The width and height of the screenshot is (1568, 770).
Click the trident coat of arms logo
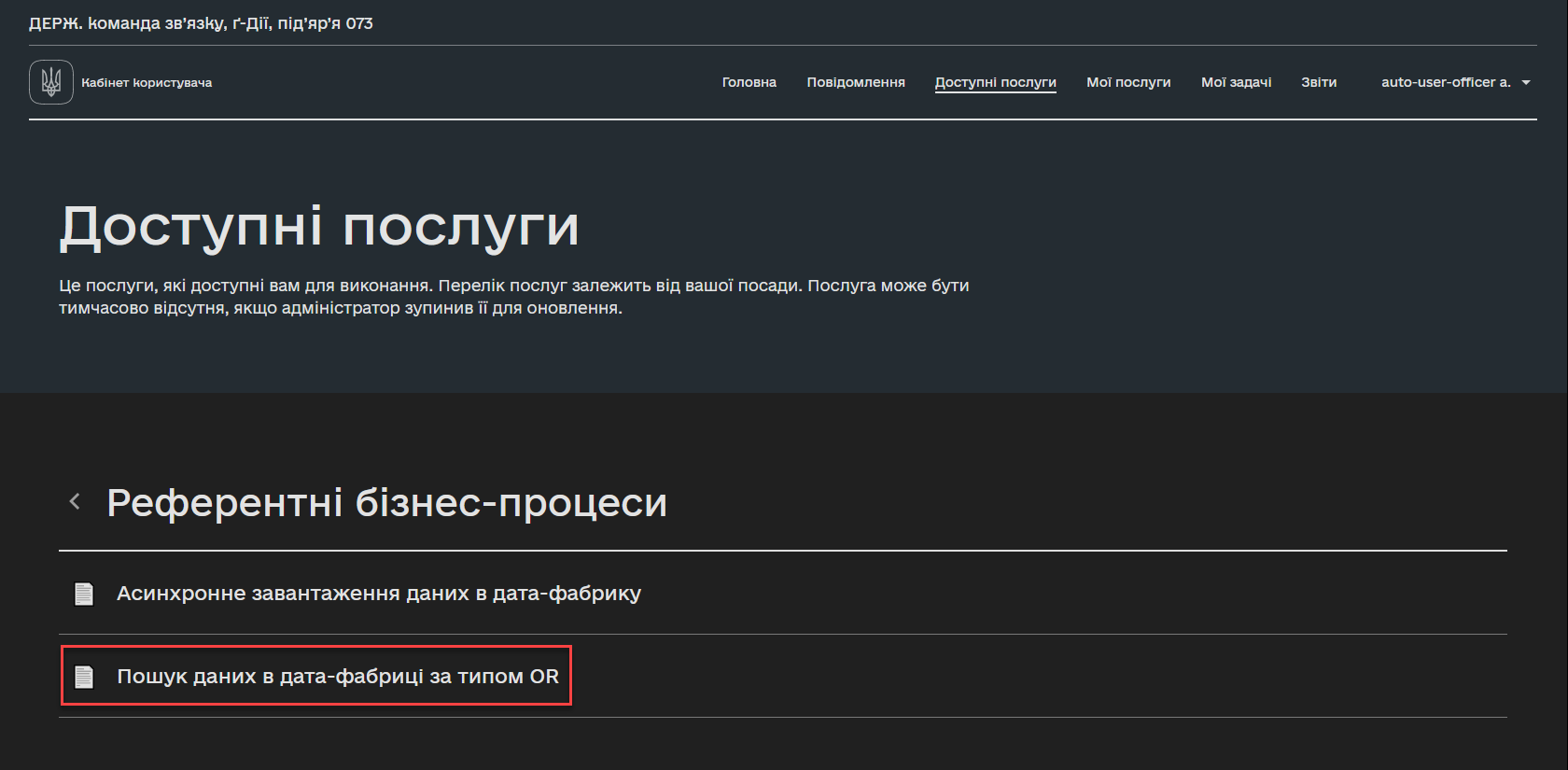pos(51,82)
